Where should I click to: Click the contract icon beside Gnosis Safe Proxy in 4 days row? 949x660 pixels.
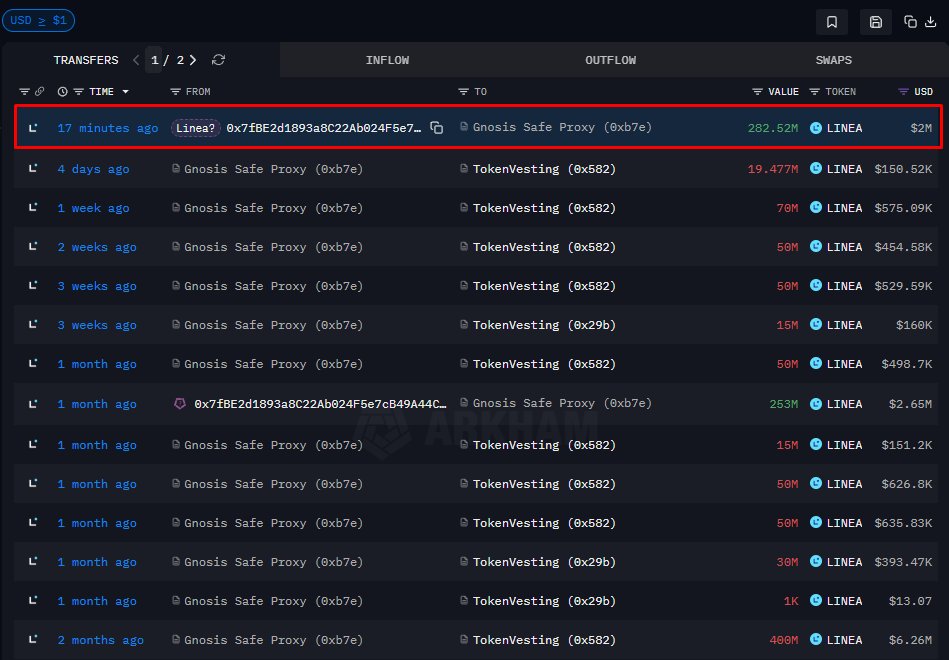(x=176, y=168)
